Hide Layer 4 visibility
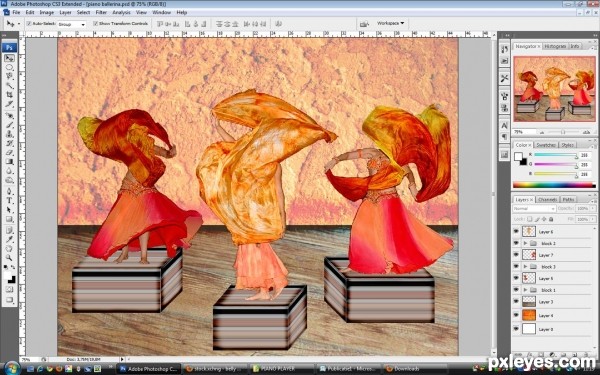 point(516,315)
